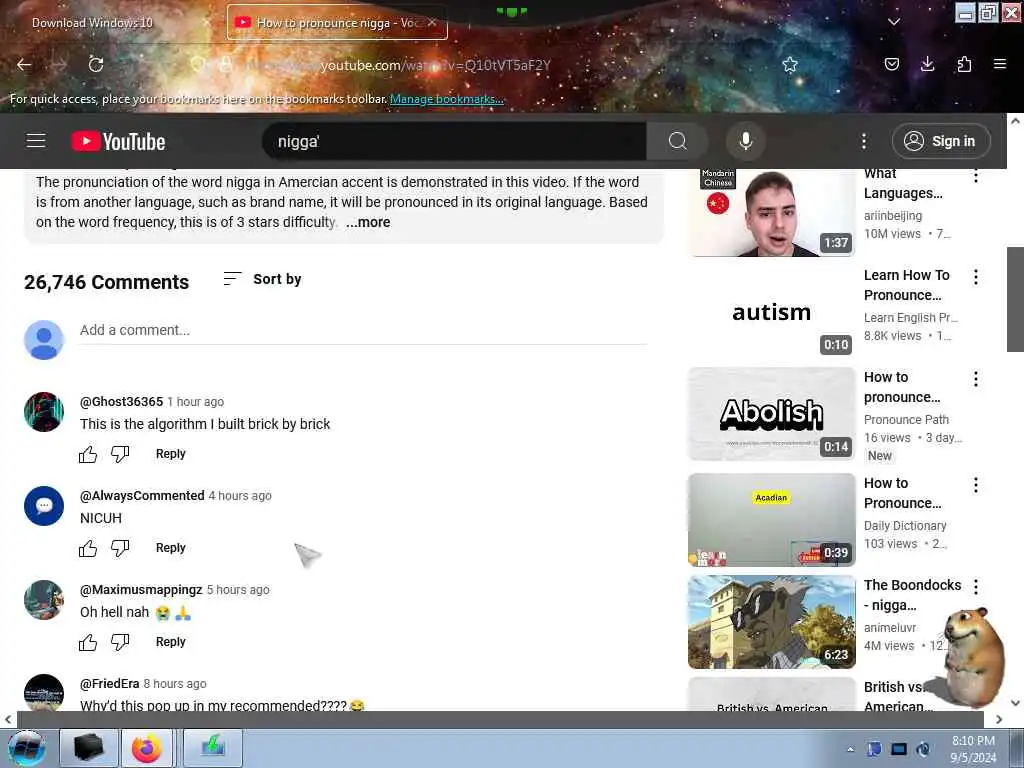1024x768 pixels.
Task: Bookmark this page with star icon
Action: [x=790, y=64]
